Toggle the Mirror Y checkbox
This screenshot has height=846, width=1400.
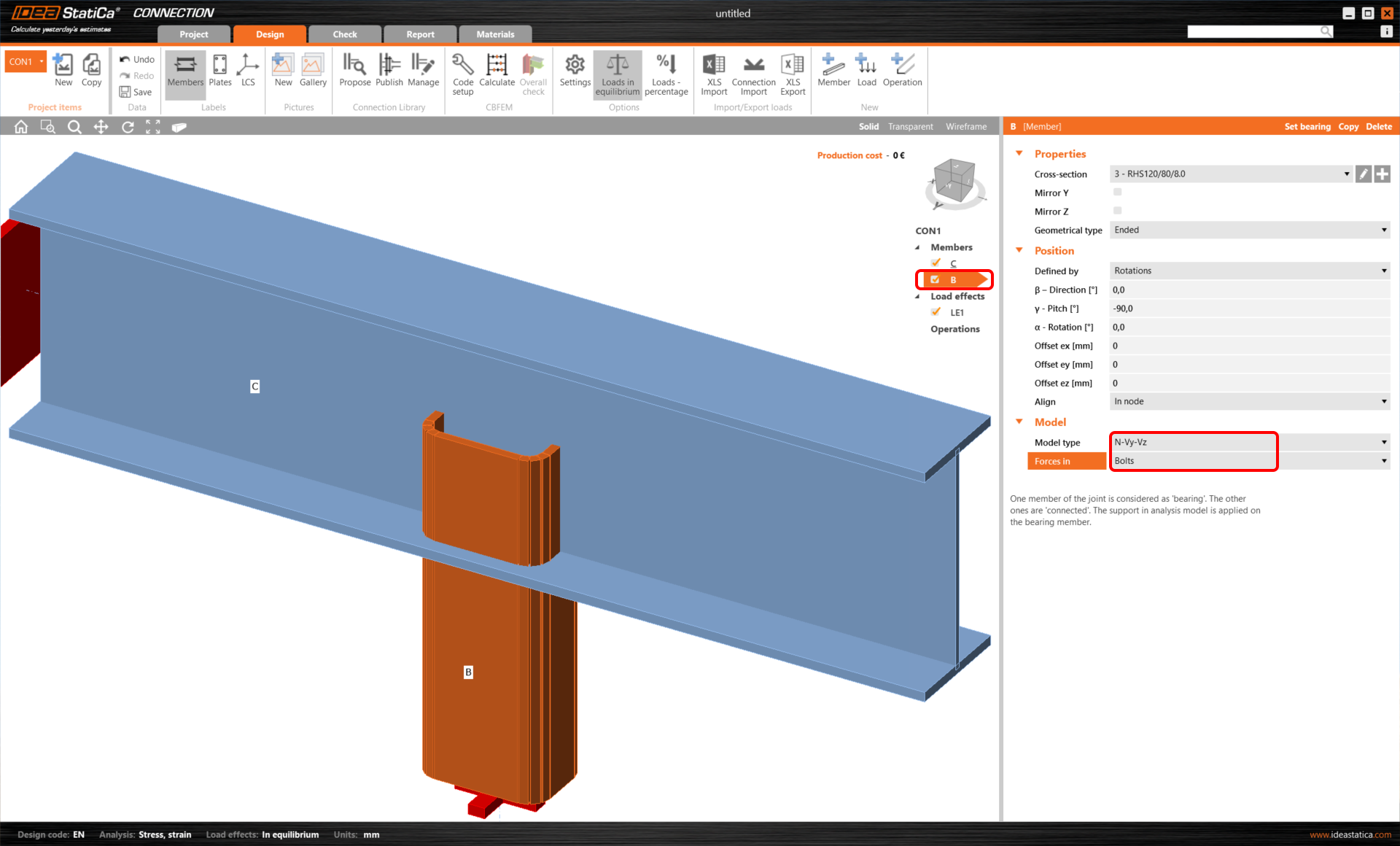click(1117, 193)
